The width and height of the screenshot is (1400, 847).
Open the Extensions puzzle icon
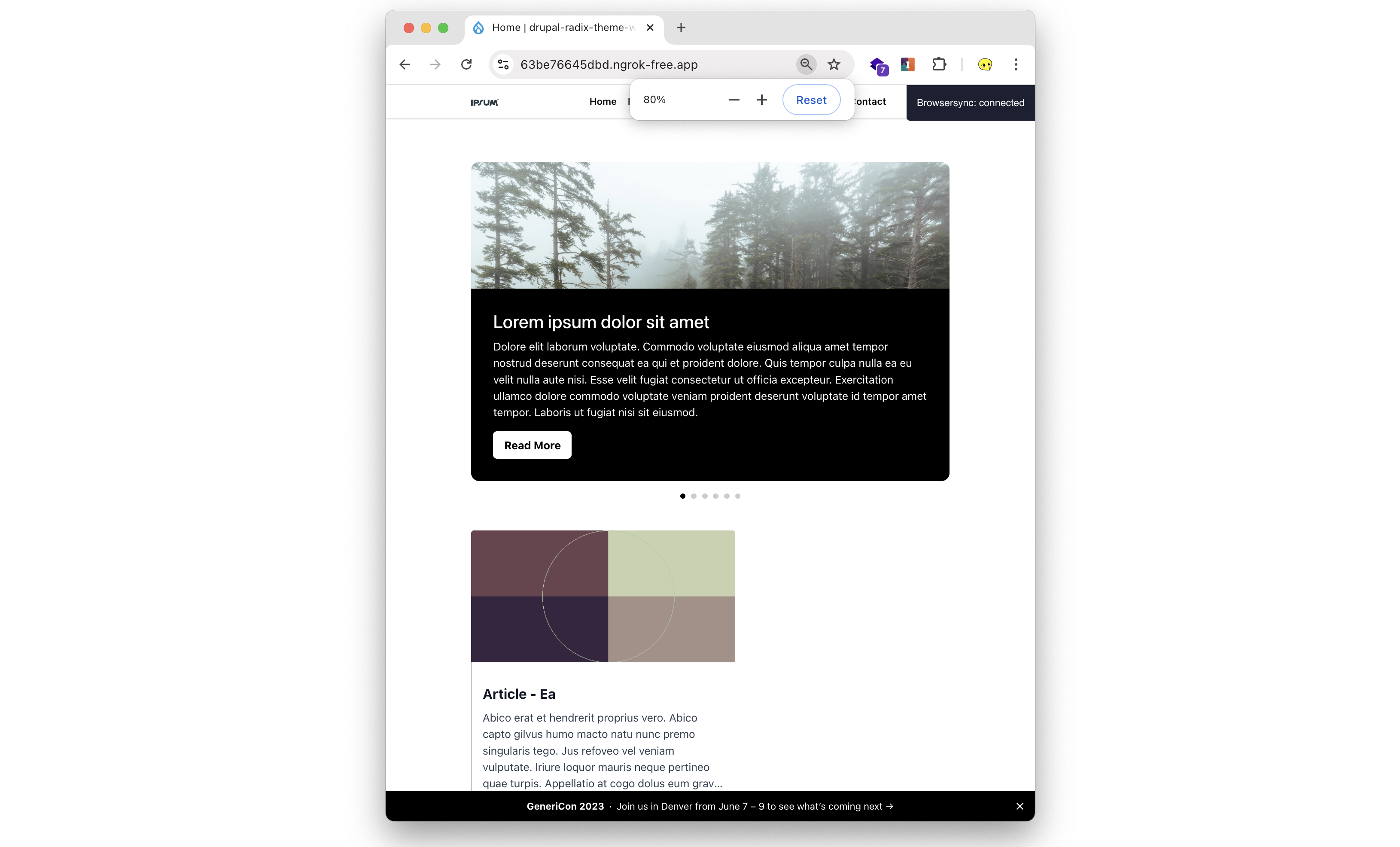(939, 65)
